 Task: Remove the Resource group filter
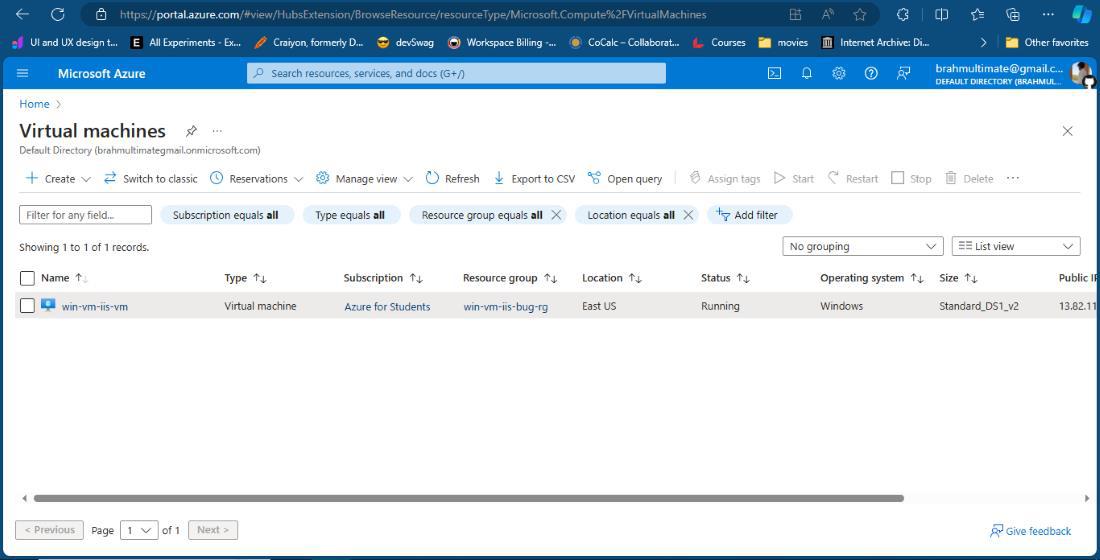(x=556, y=215)
